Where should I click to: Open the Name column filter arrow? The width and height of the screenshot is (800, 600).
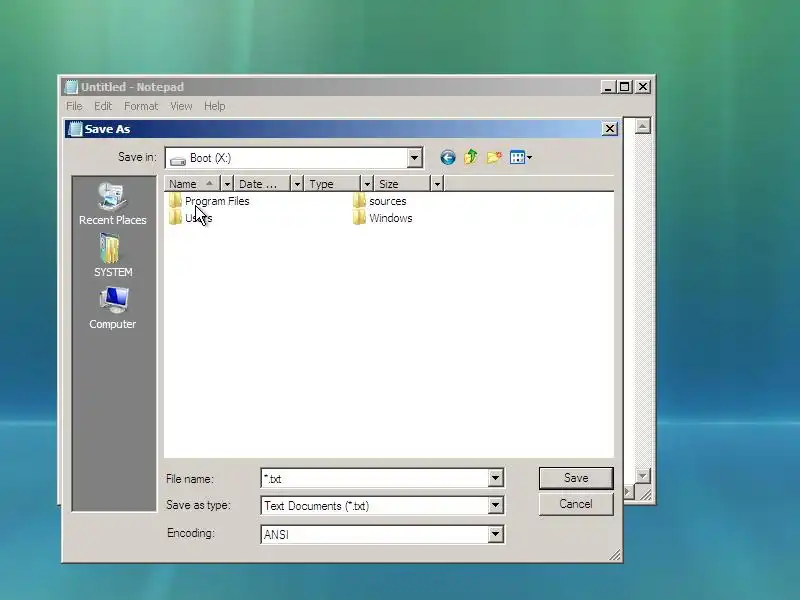click(x=227, y=184)
